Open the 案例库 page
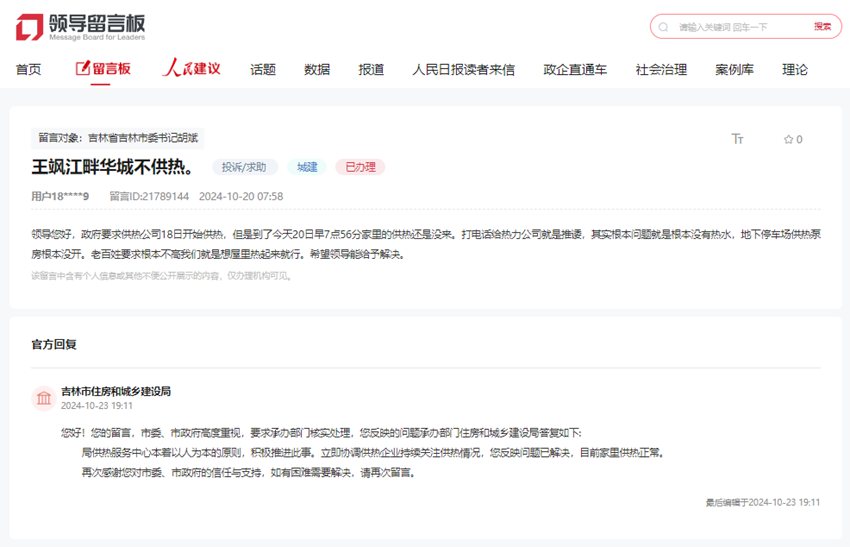The image size is (850, 547). pyautogui.click(x=734, y=69)
